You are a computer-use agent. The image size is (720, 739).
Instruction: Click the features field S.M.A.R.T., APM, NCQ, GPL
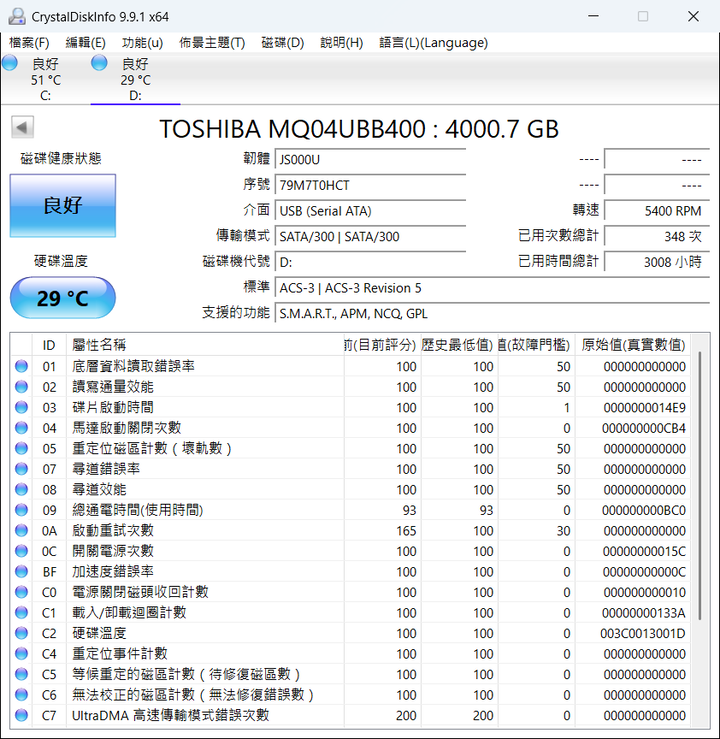click(x=492, y=313)
